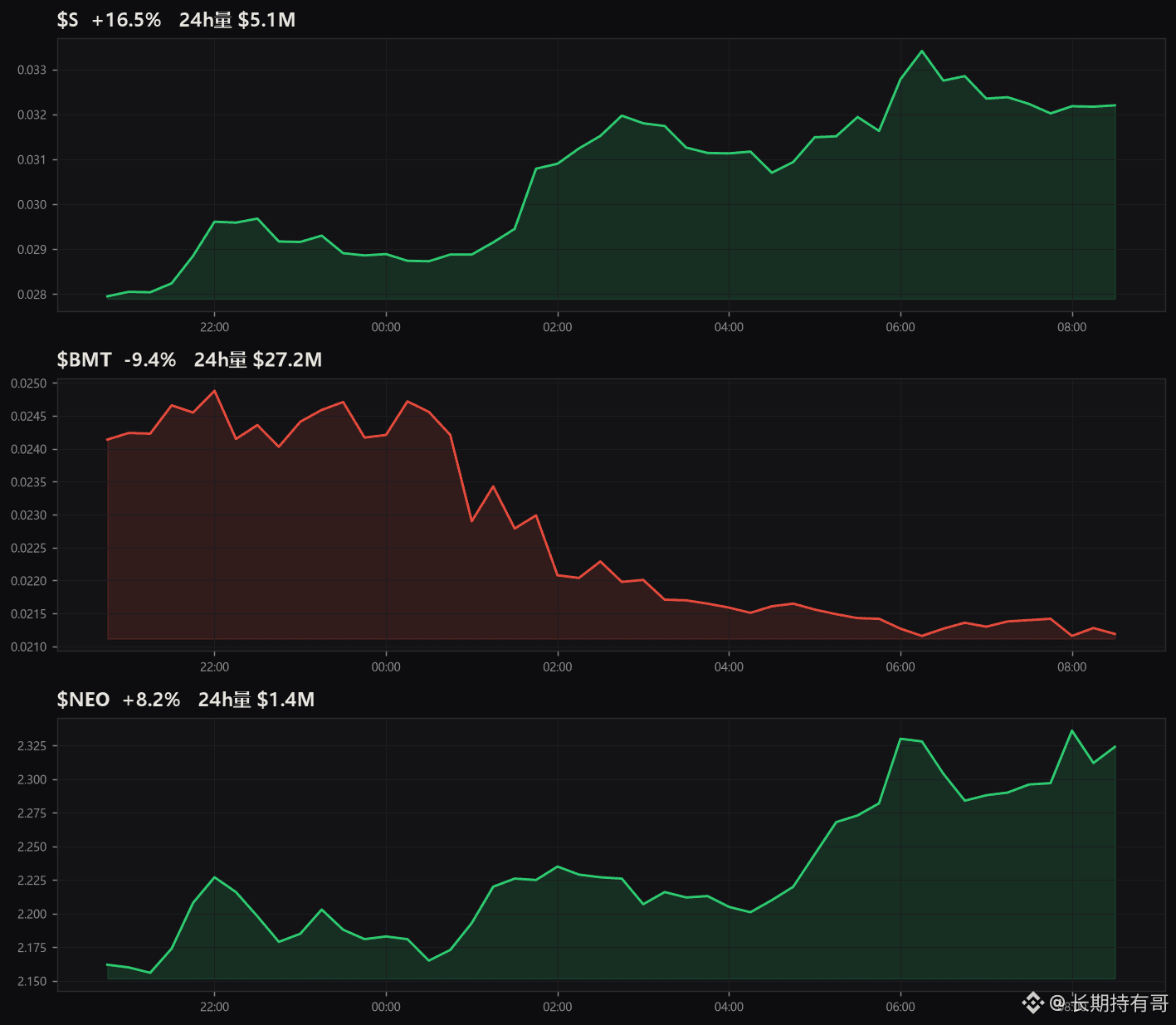Click the 0.032 y-axis label
The image size is (1176, 1025).
pyautogui.click(x=32, y=115)
